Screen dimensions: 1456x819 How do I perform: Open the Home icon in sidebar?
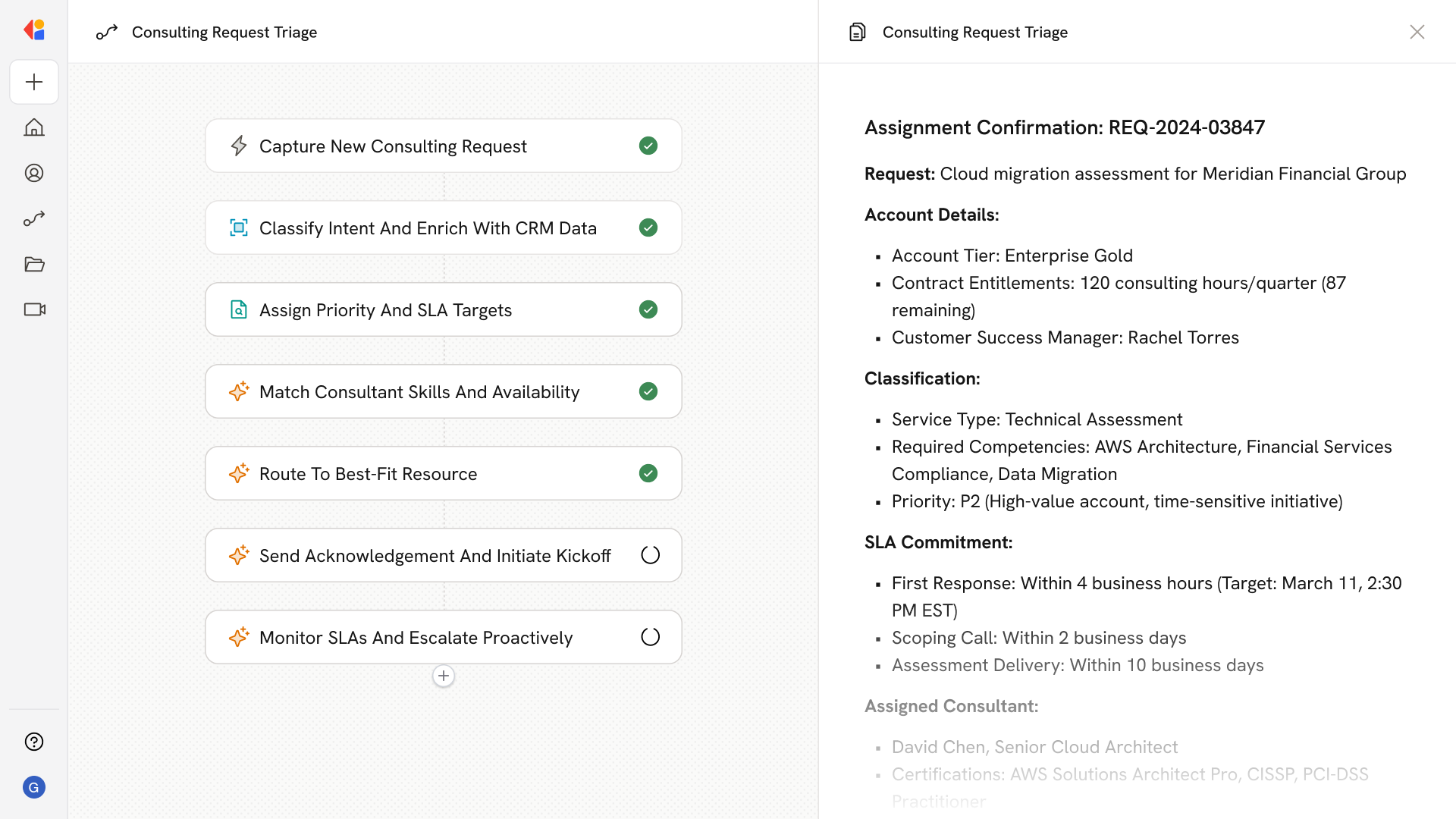point(34,127)
